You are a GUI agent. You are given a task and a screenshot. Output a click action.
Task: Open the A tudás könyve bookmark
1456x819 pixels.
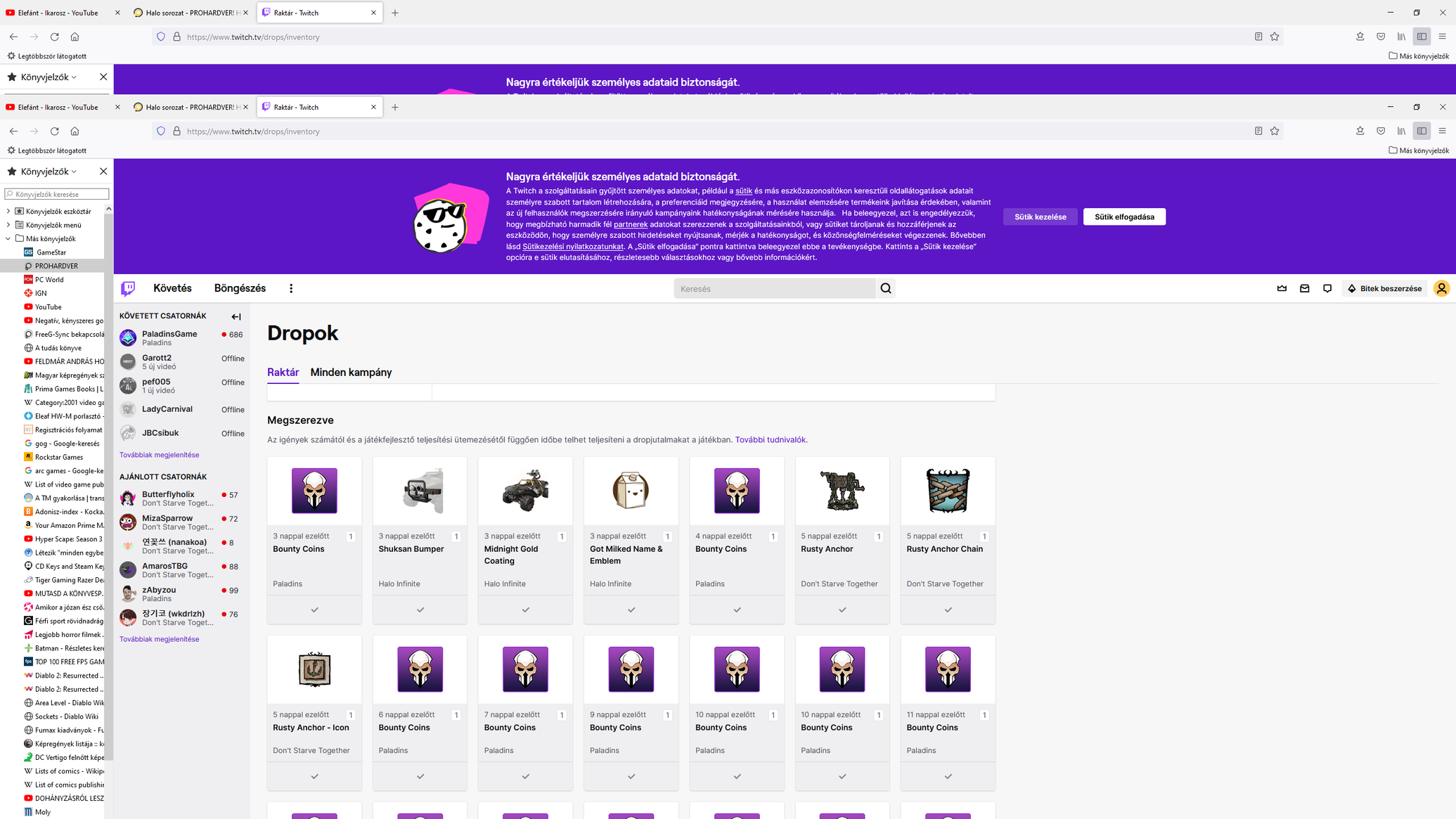point(58,348)
